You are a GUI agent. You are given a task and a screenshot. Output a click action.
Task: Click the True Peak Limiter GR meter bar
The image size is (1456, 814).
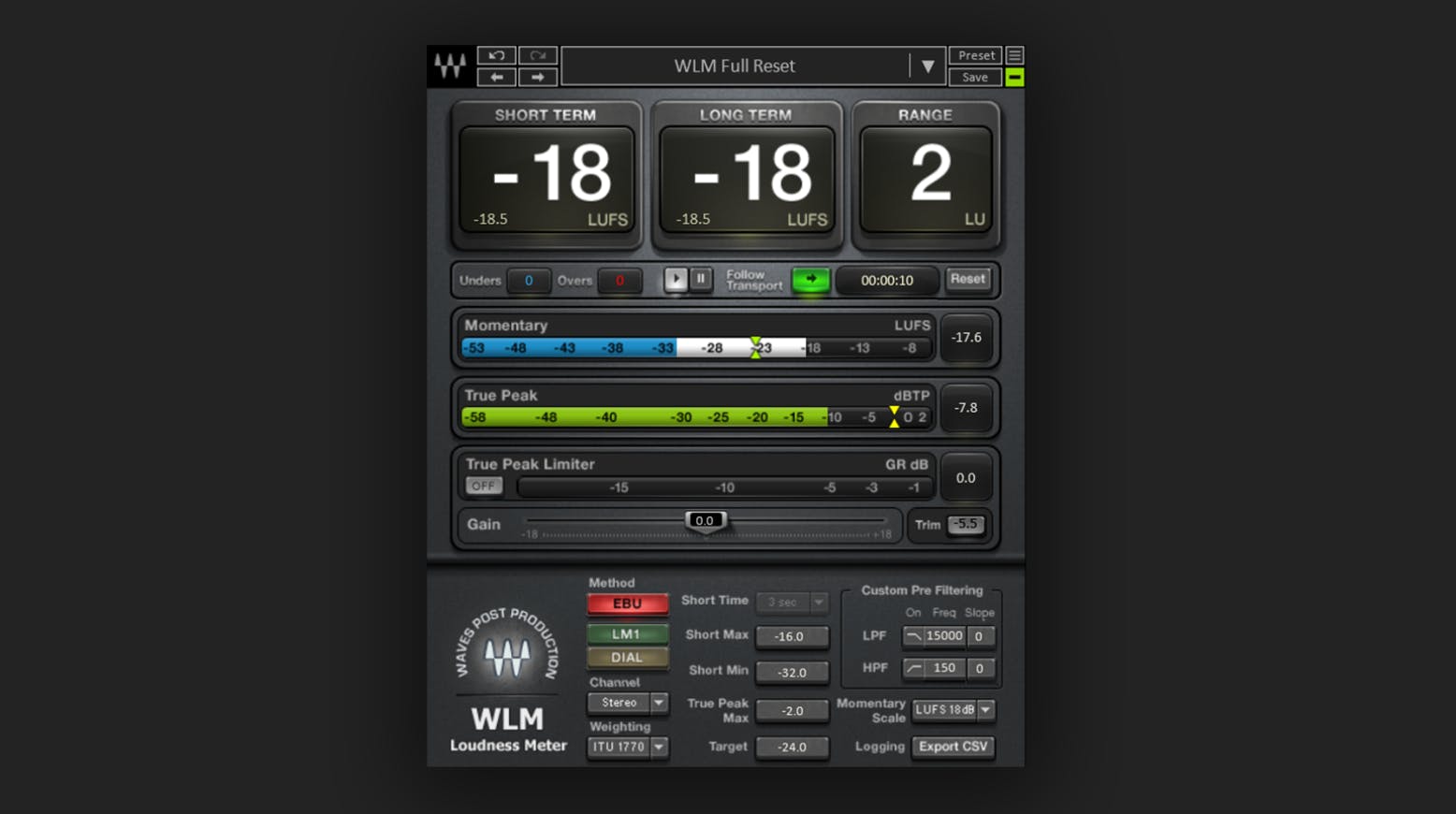point(724,487)
